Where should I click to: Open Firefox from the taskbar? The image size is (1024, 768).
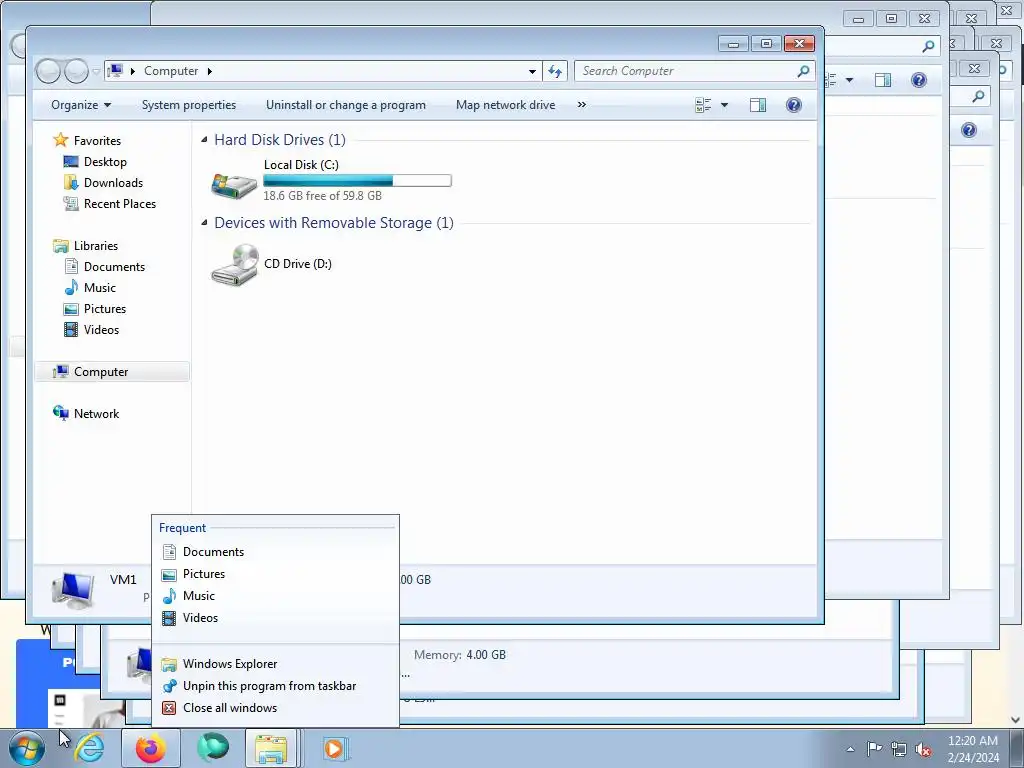[151, 748]
